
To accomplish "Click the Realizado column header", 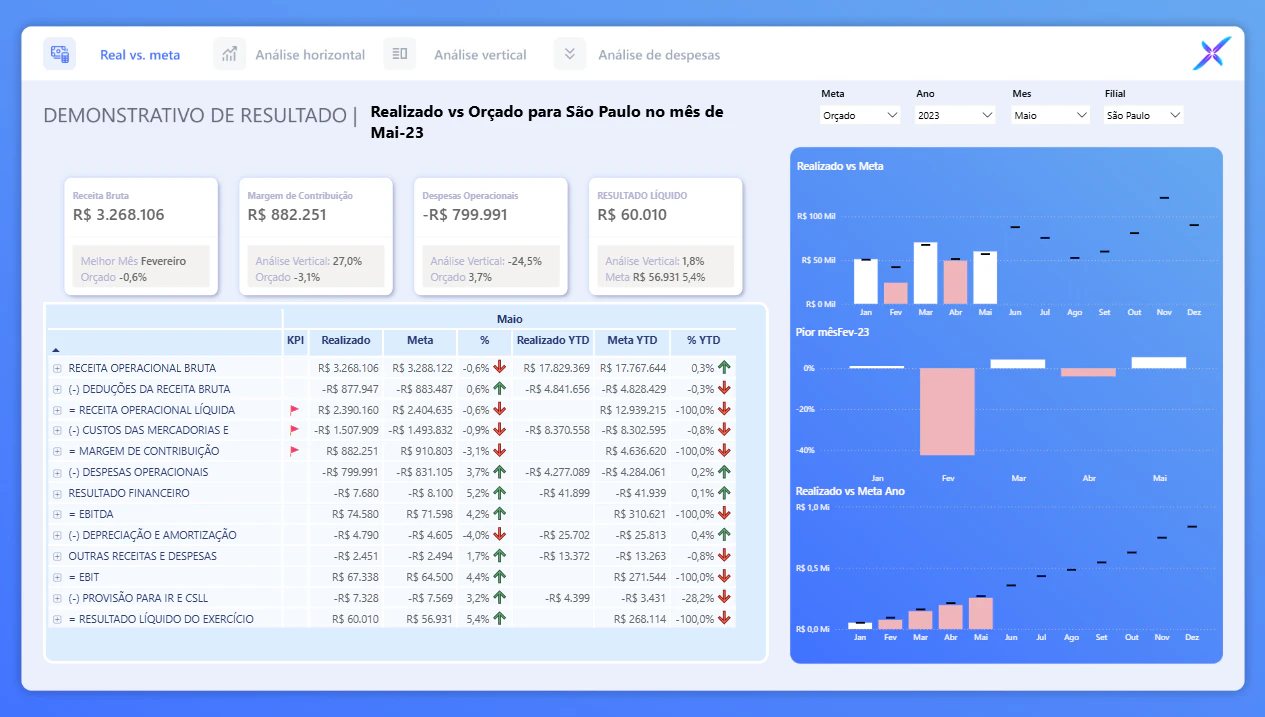I will coord(345,340).
